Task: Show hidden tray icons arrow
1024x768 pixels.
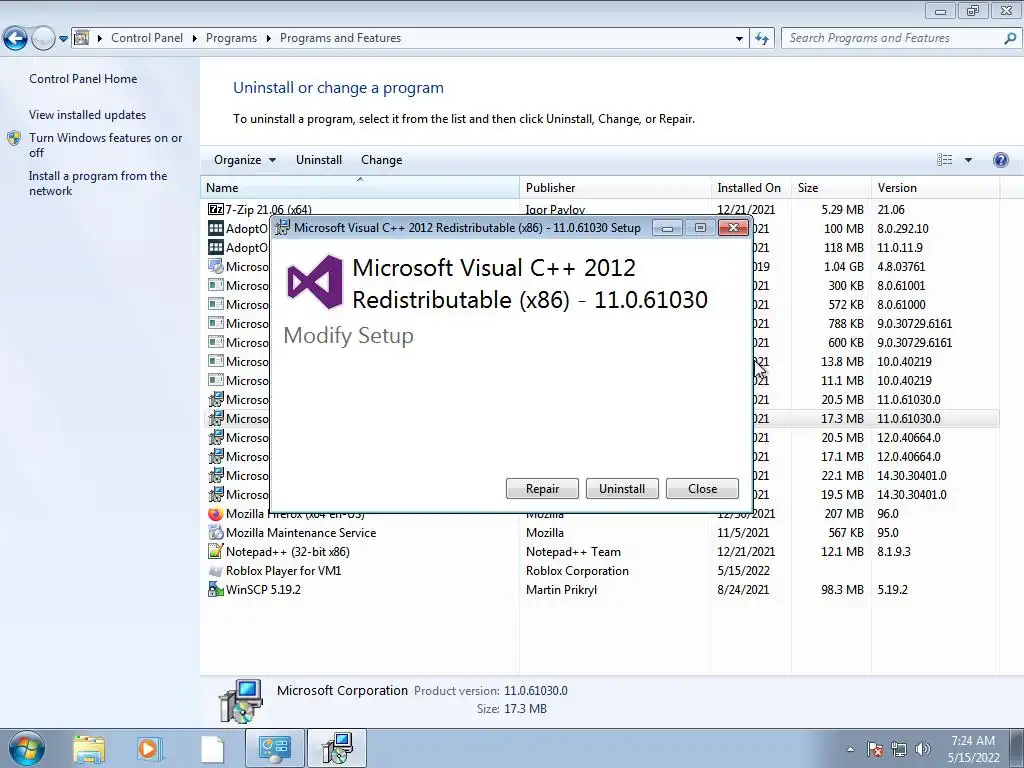Action: (850, 749)
